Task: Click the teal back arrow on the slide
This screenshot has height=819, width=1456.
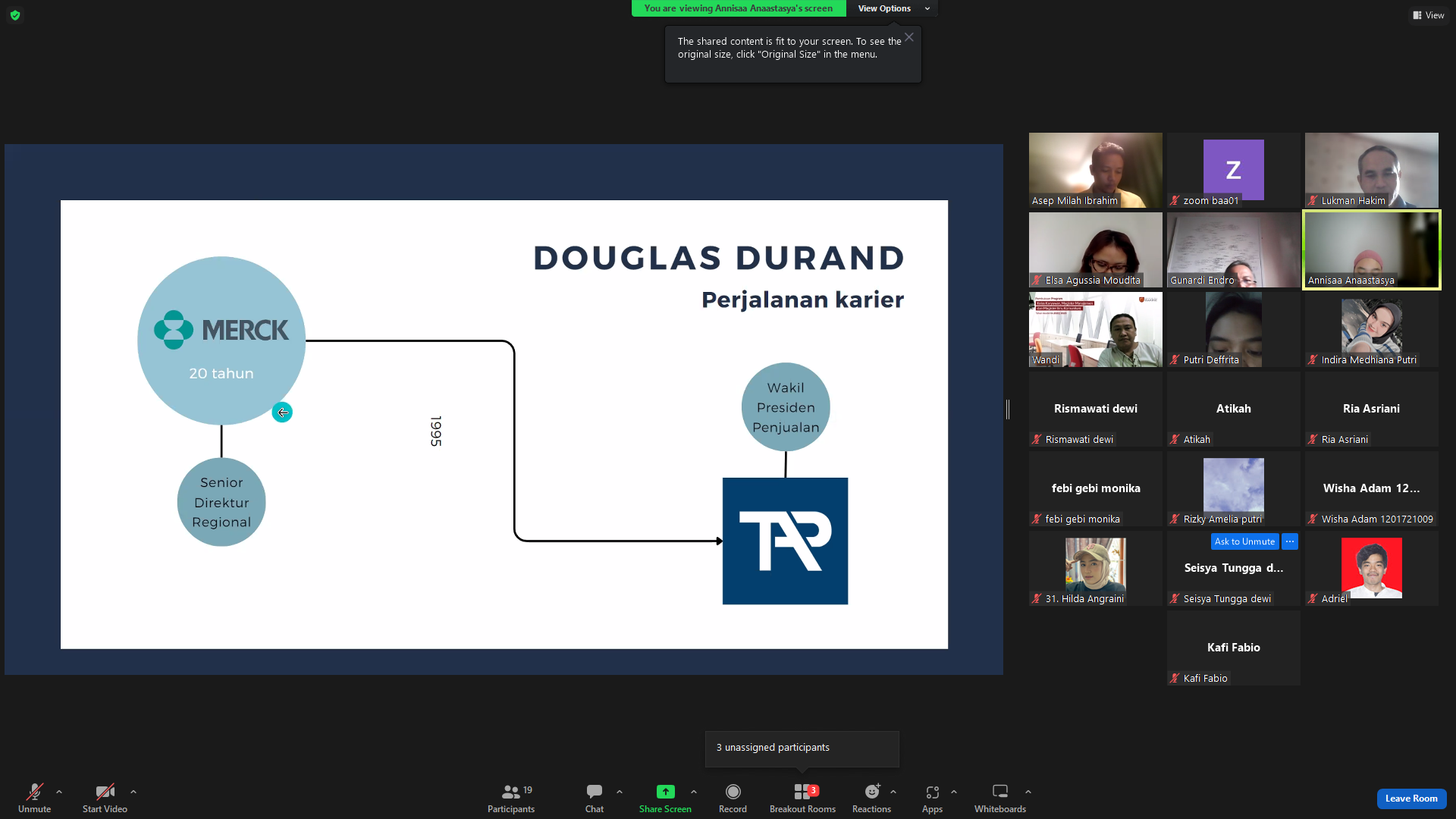Action: coord(282,413)
